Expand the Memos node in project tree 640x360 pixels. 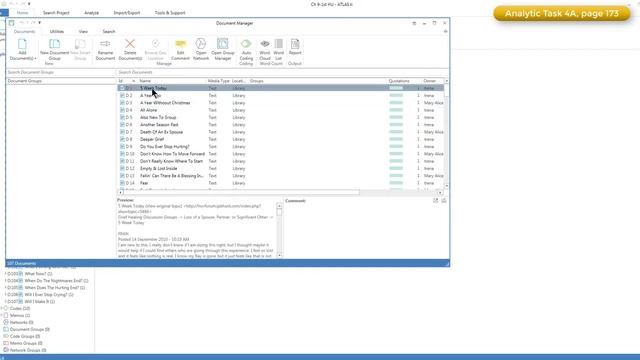click(x=2, y=316)
